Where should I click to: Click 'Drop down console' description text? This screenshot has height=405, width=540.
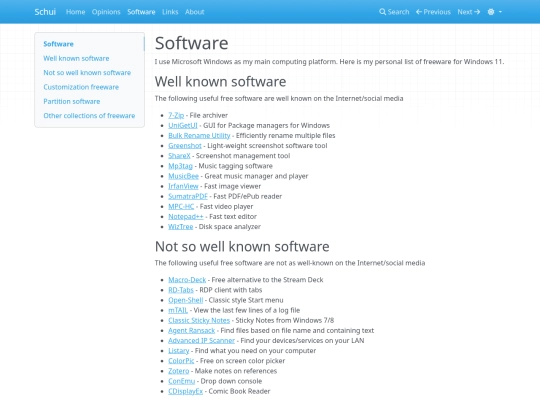(x=231, y=381)
